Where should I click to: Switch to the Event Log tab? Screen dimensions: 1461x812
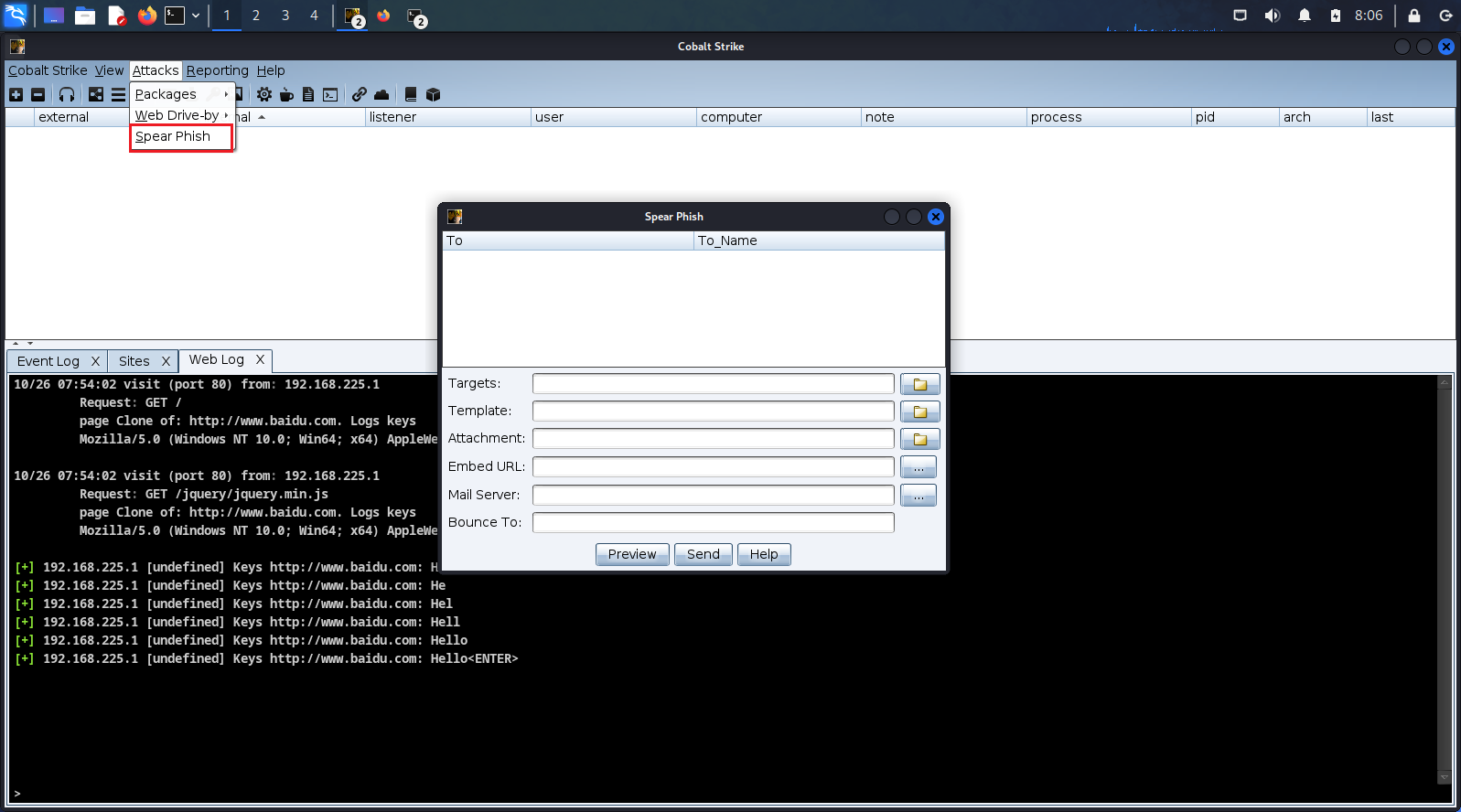48,361
